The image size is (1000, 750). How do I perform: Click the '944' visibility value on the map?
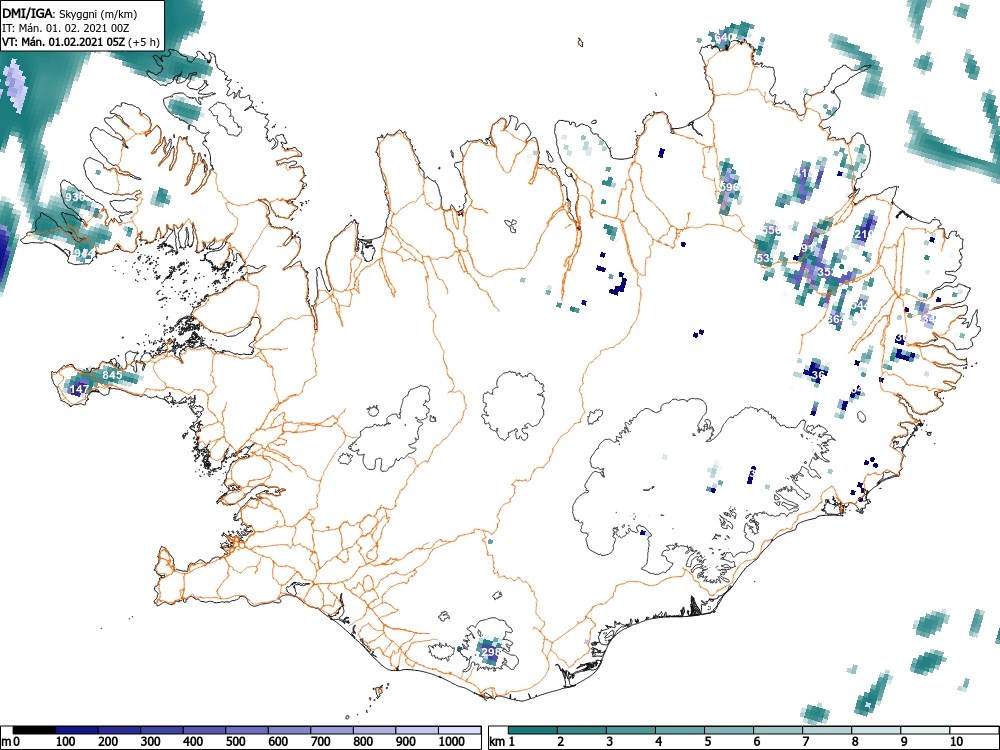(84, 253)
